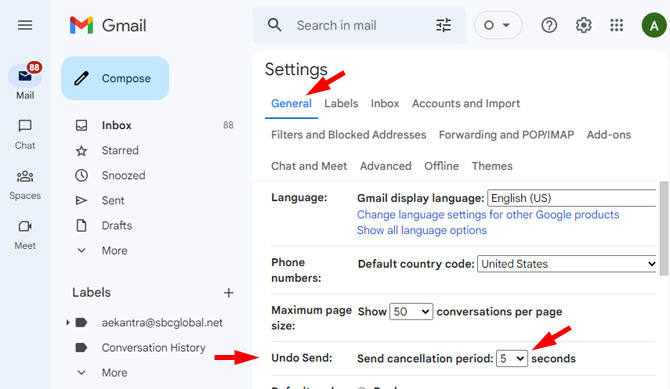This screenshot has width=670, height=389.
Task: Switch to the General settings tab
Action: click(x=291, y=103)
